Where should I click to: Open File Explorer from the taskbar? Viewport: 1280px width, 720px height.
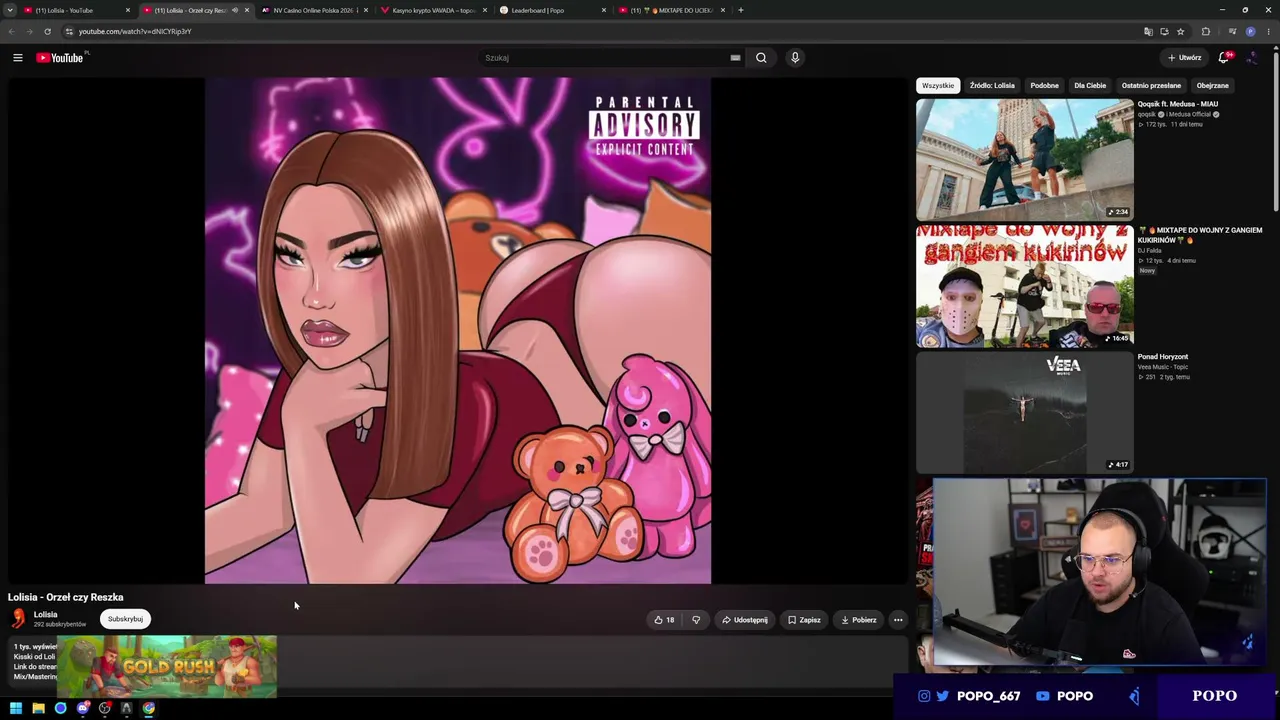[x=38, y=708]
